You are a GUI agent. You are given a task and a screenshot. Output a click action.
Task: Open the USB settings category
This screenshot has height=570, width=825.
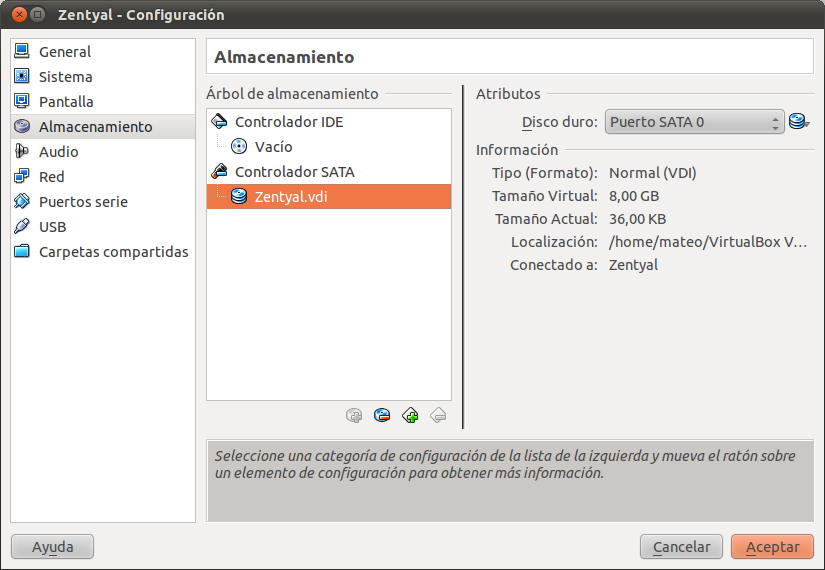click(103, 227)
